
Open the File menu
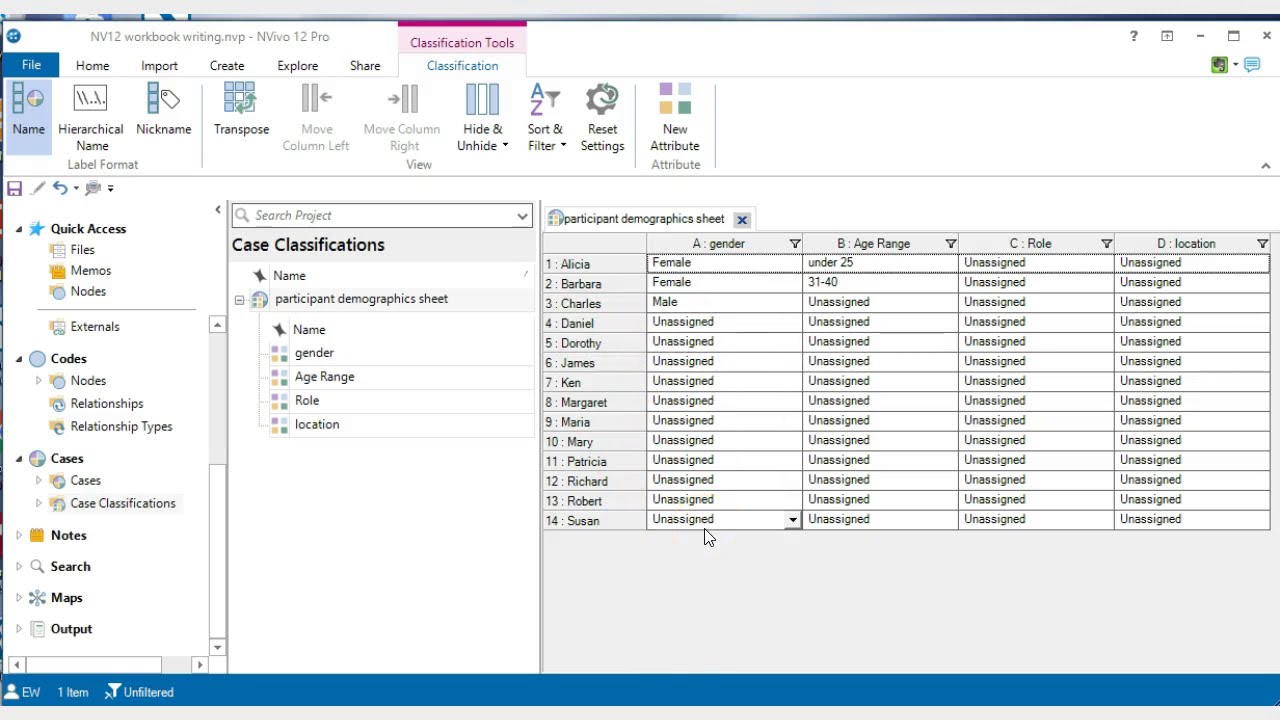[x=31, y=65]
